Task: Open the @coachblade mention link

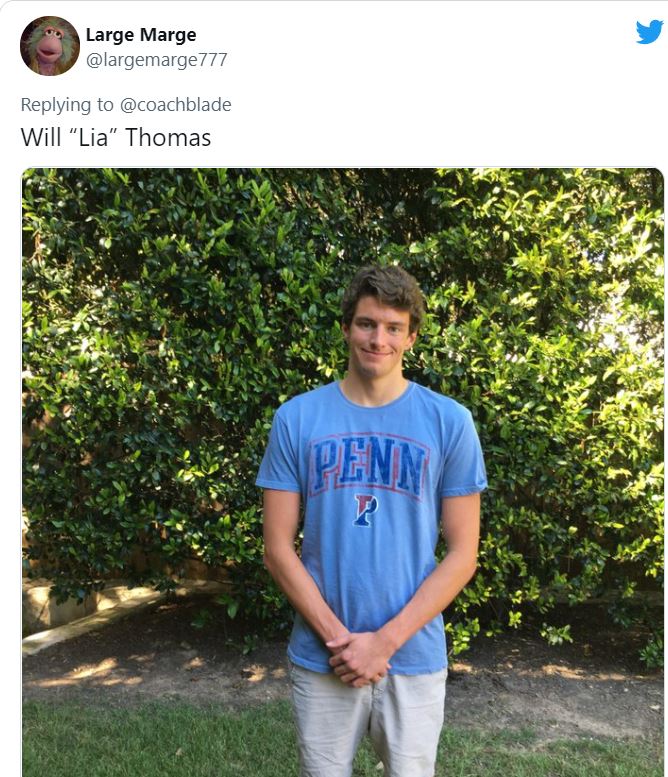Action: [175, 104]
